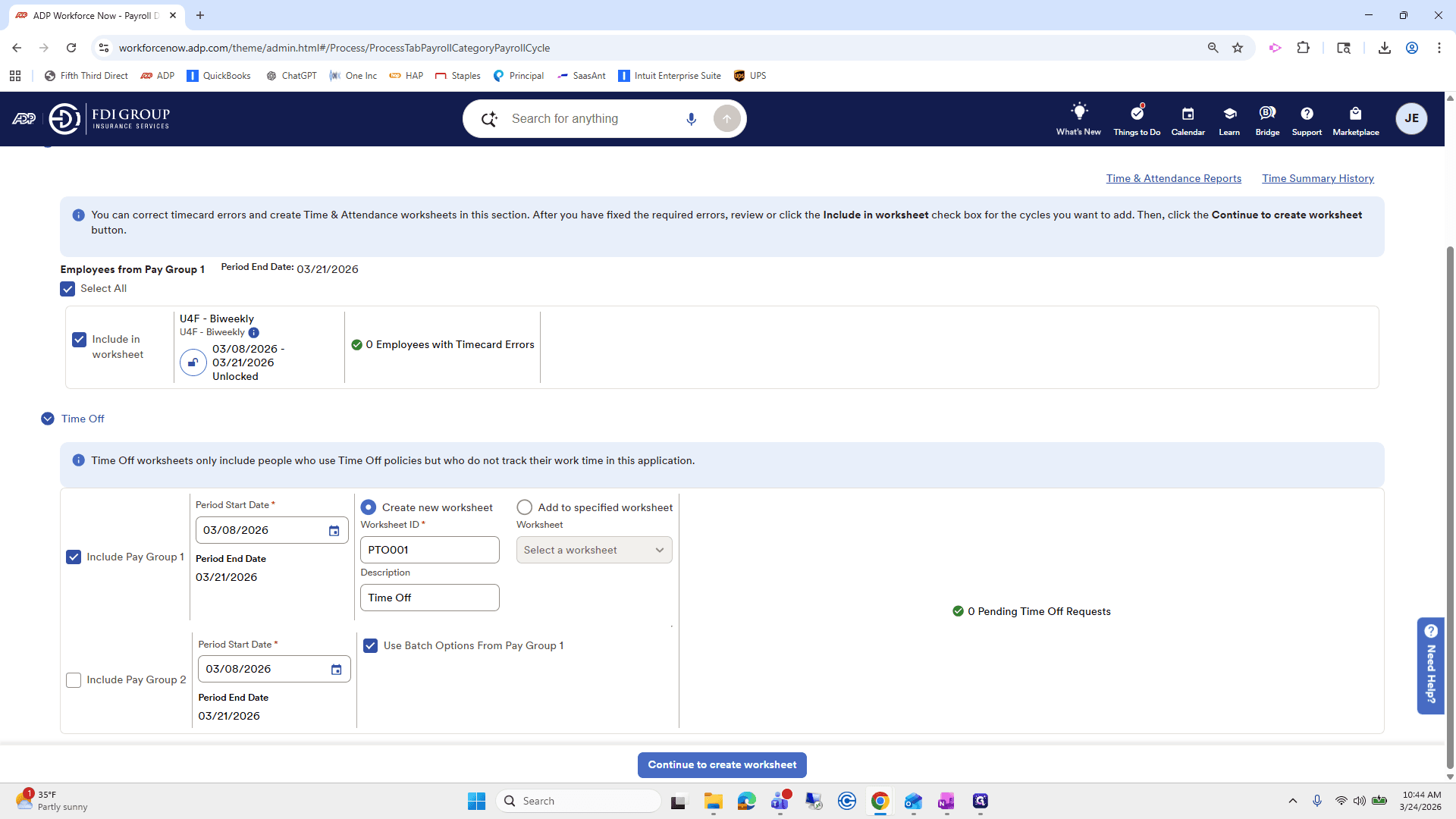
Task: Open the browser three-dot menu
Action: pos(1439,48)
